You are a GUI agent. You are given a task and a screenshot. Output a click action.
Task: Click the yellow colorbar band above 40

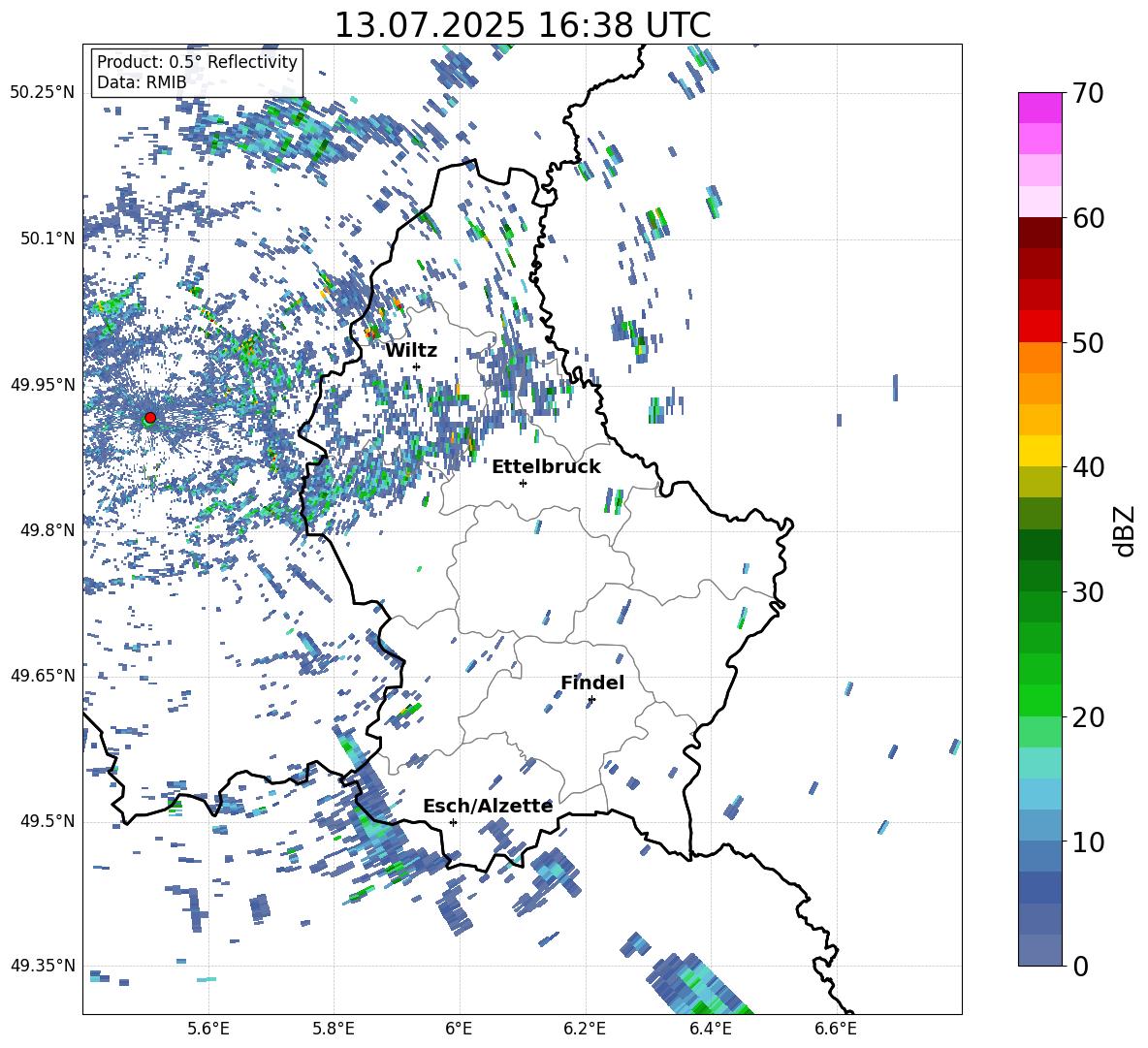pyautogui.click(x=1039, y=451)
